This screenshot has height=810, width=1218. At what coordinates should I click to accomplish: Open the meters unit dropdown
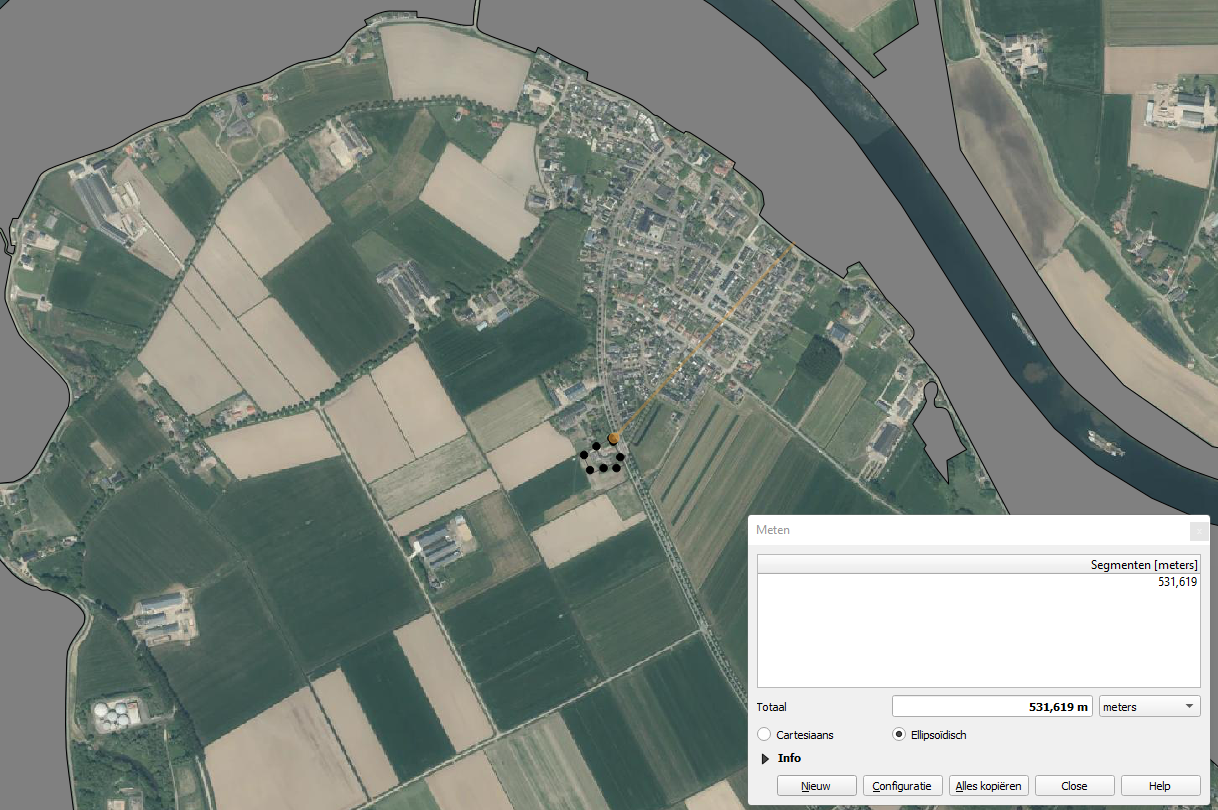tap(1149, 707)
